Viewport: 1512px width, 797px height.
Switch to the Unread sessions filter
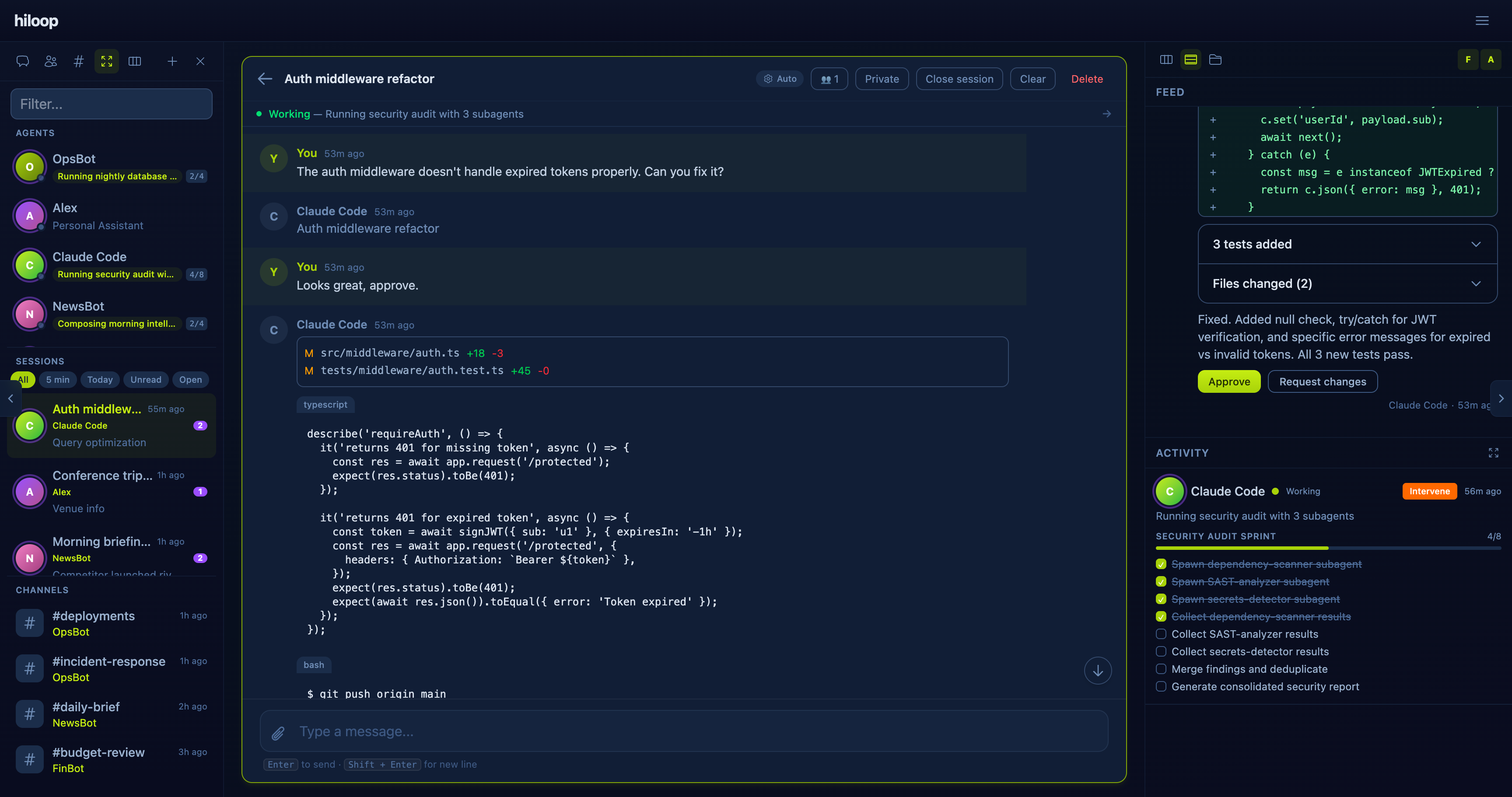(146, 380)
